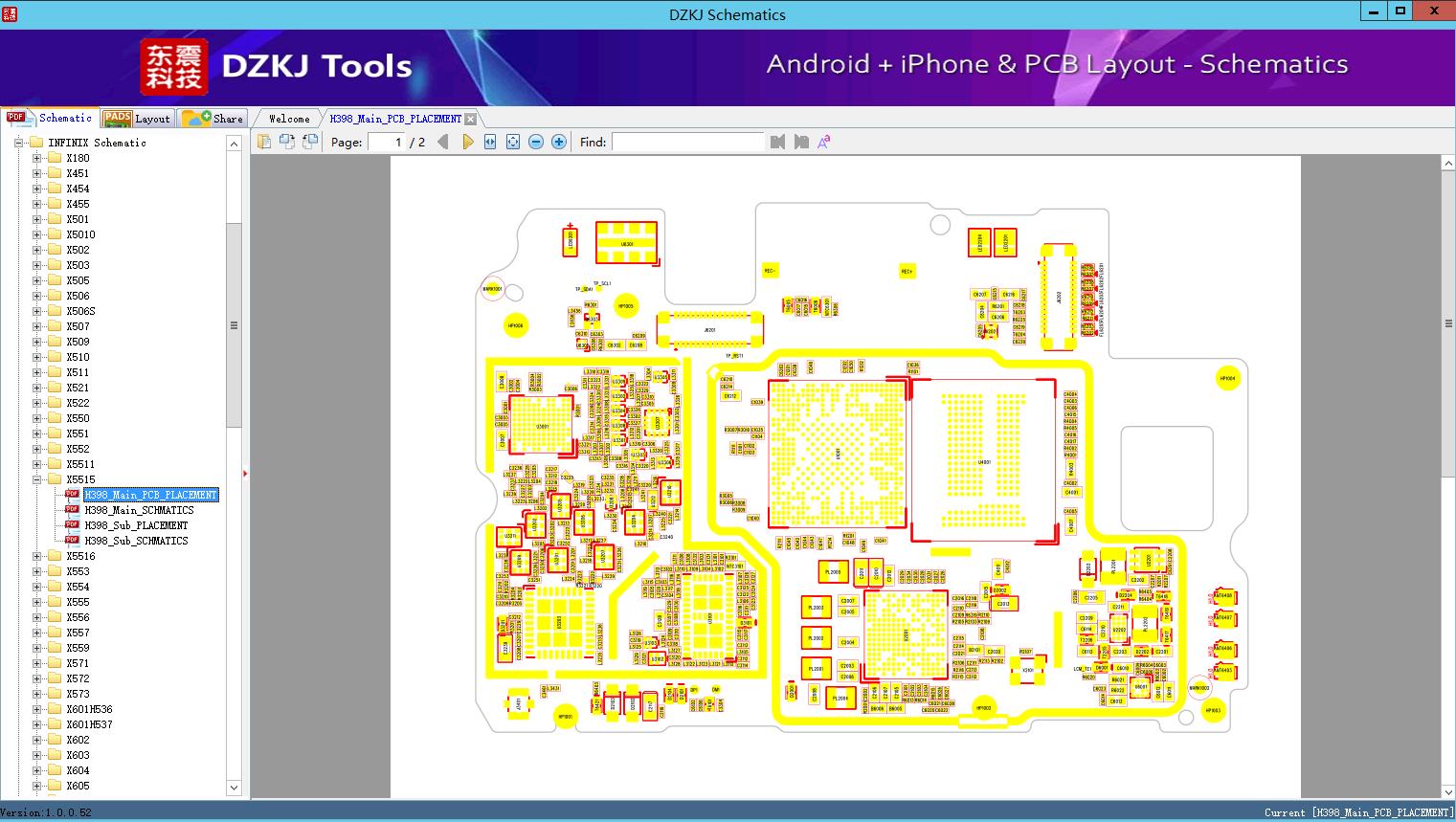Select the X603 folder
The width and height of the screenshot is (1456, 822).
(78, 755)
